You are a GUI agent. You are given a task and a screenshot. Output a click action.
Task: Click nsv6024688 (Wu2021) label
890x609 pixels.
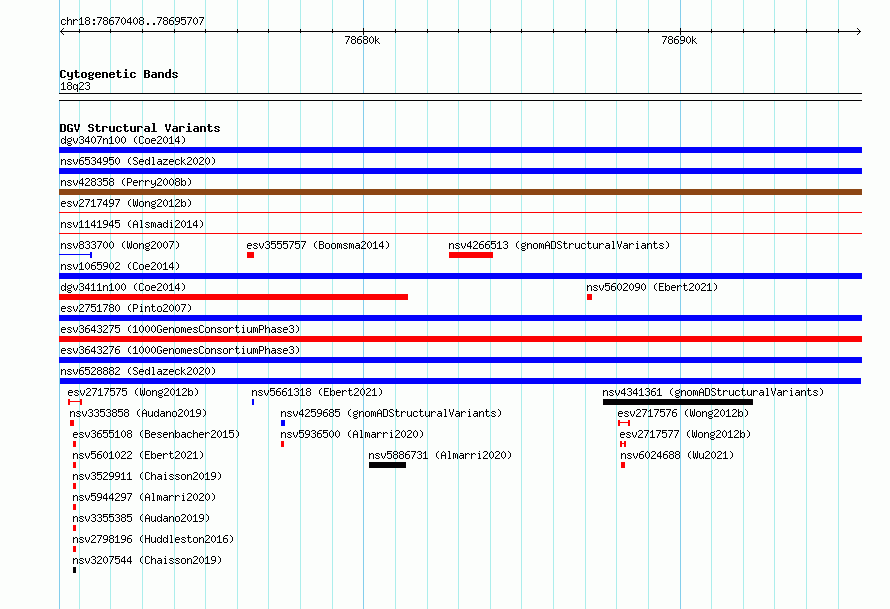(x=677, y=455)
